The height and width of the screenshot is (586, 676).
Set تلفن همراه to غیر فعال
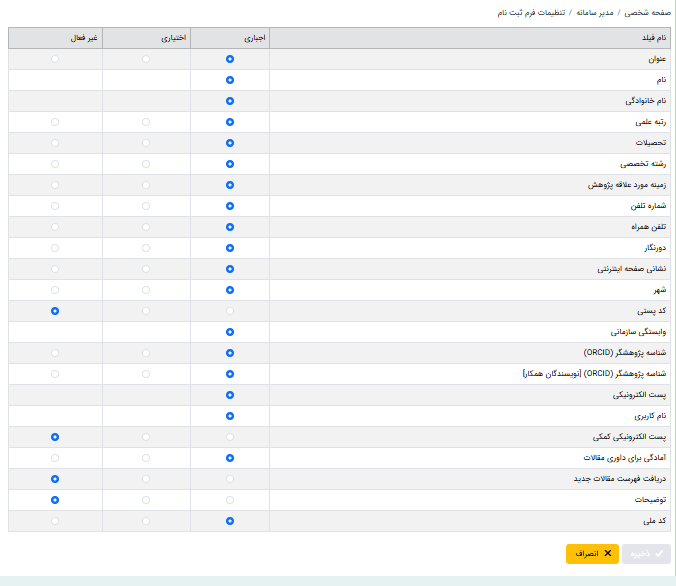point(55,227)
